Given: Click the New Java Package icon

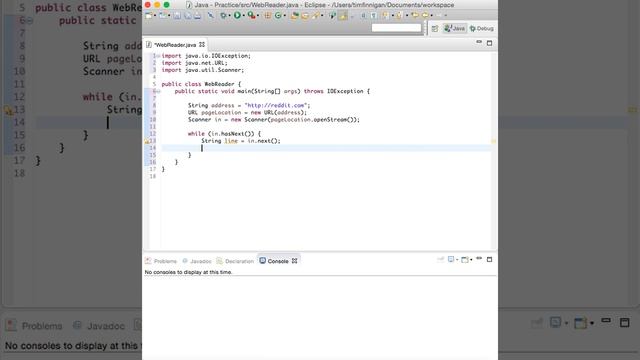Looking at the screenshot, I should (267, 16).
